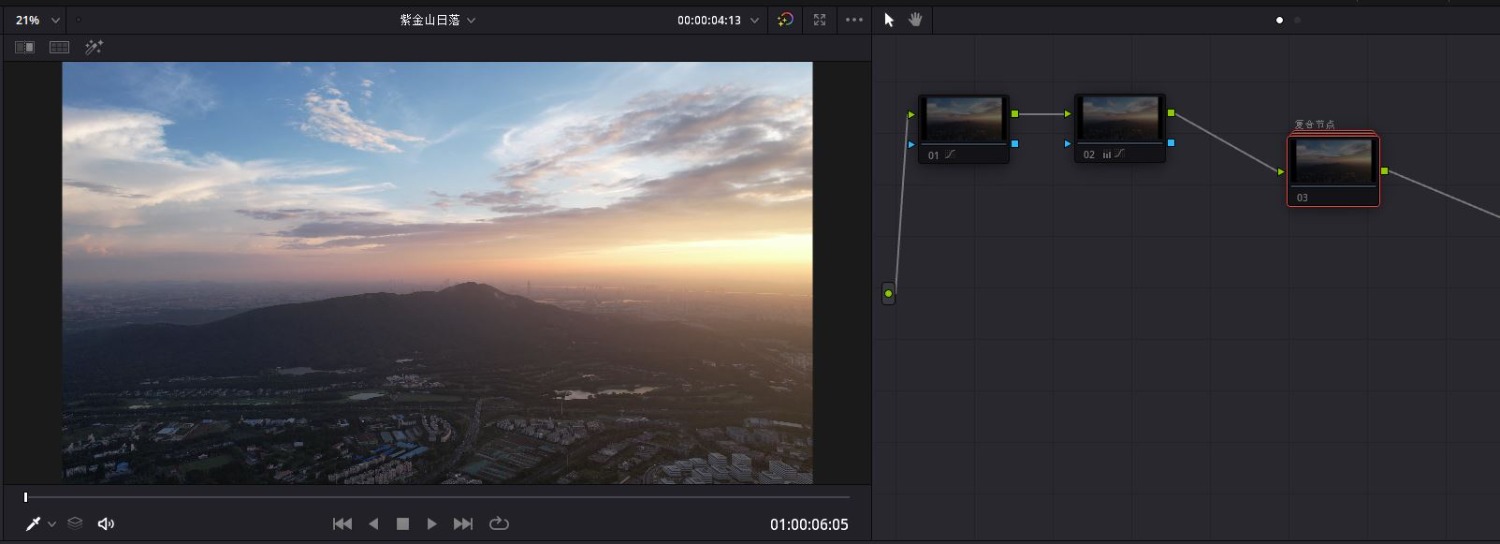The image size is (1500, 544).
Task: Select the eyedropper qualifier tool
Action: pos(33,524)
